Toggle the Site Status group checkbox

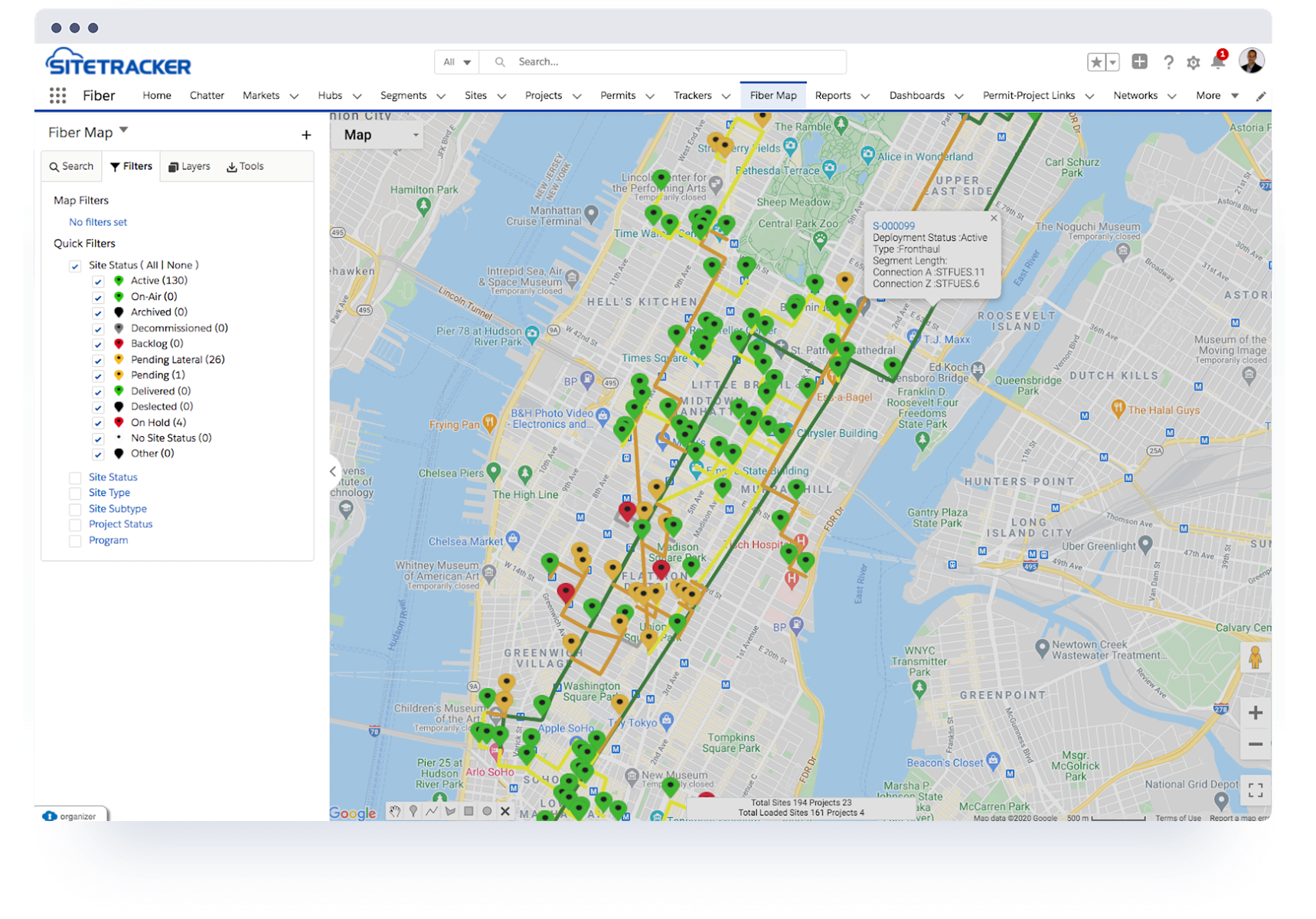tap(75, 266)
